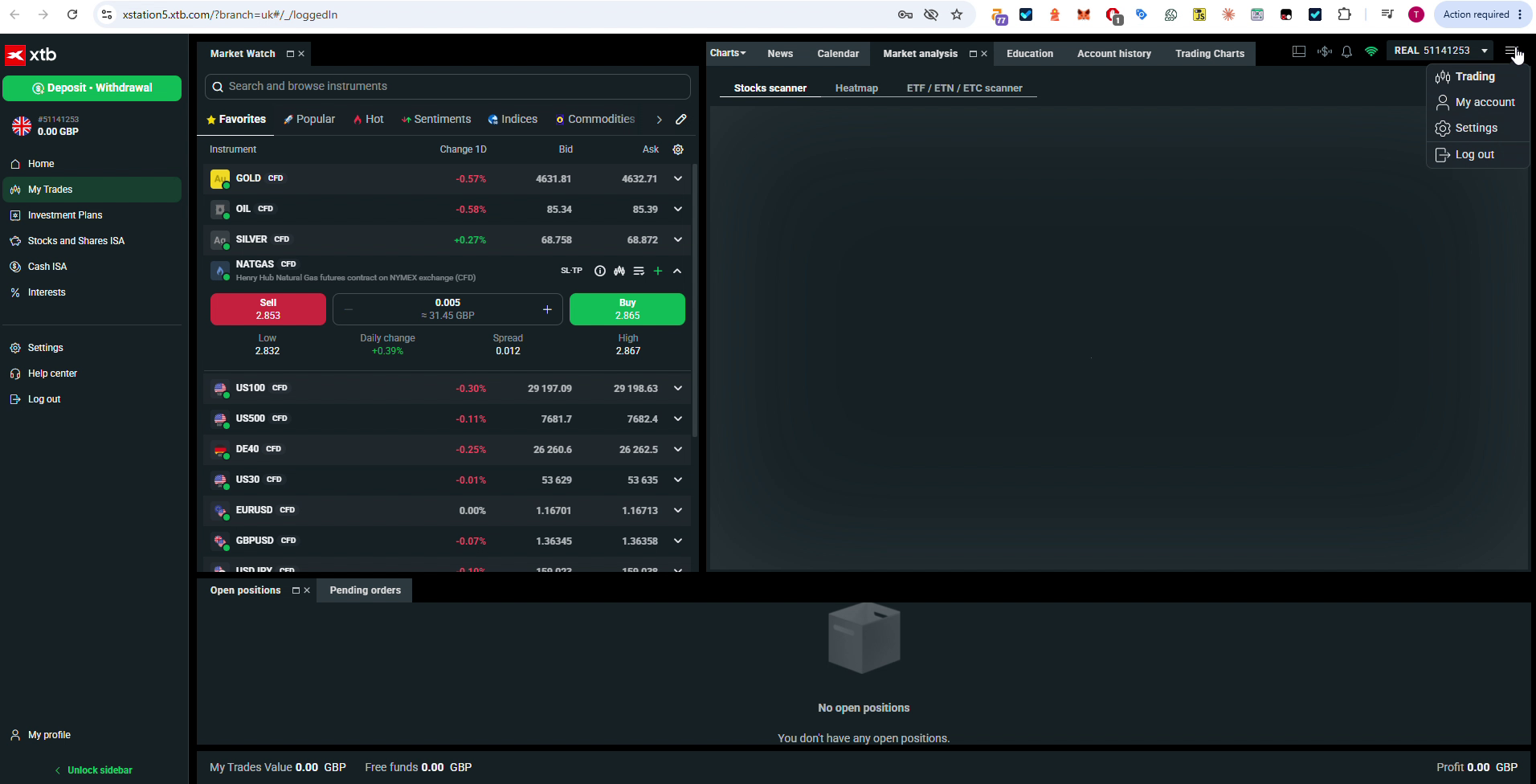Screen dimensions: 1536x784
Task: Open the Trading Charts tab
Action: coord(1209,54)
